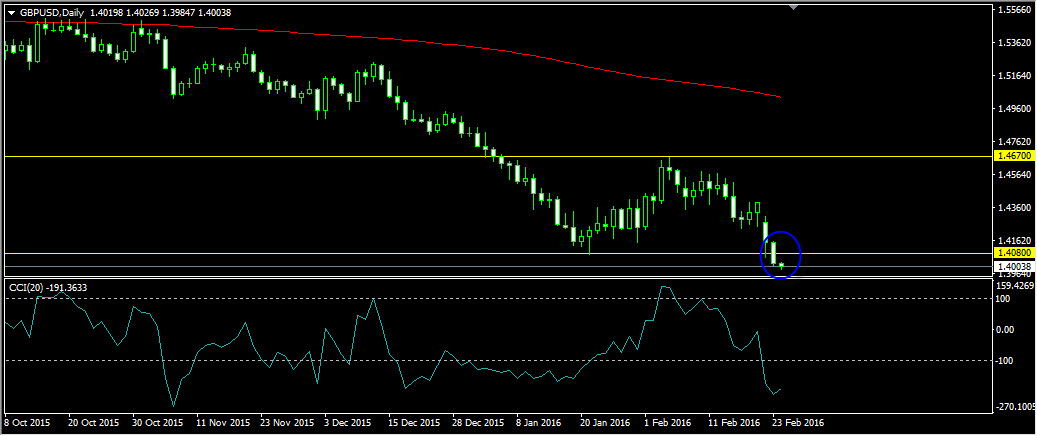This screenshot has width=1037, height=436.
Task: Click the CCI -100 level scale label
Action: [1005, 360]
